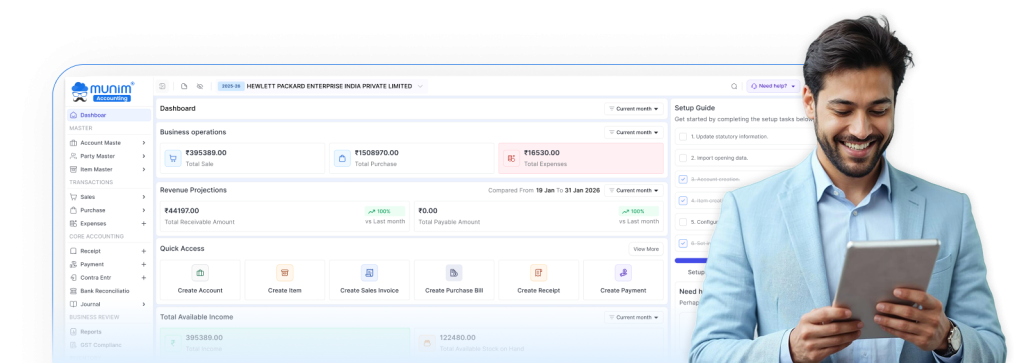1024x363 pixels.
Task: Click the Create Payment tile icon
Action: [623, 273]
